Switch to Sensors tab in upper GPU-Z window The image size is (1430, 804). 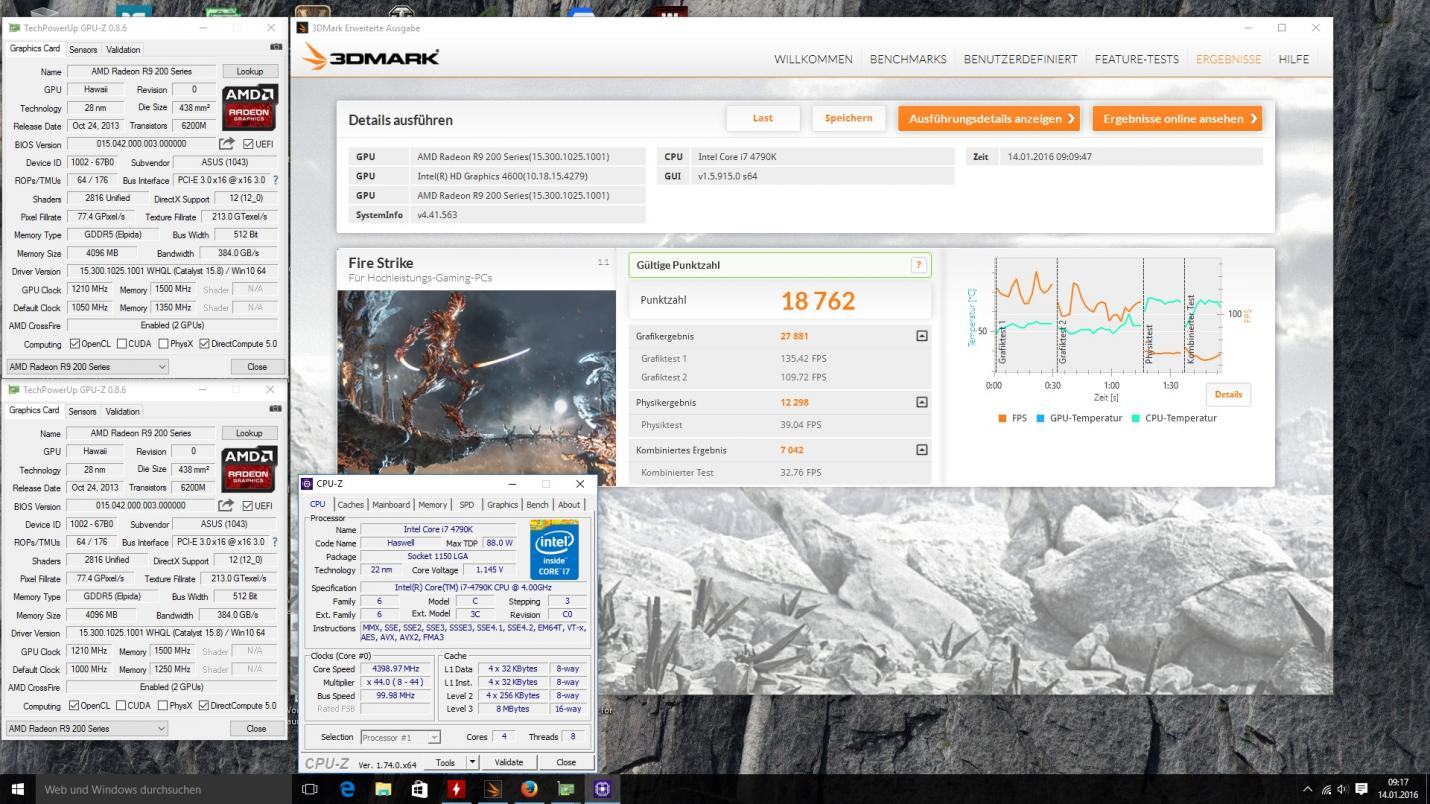[83, 49]
